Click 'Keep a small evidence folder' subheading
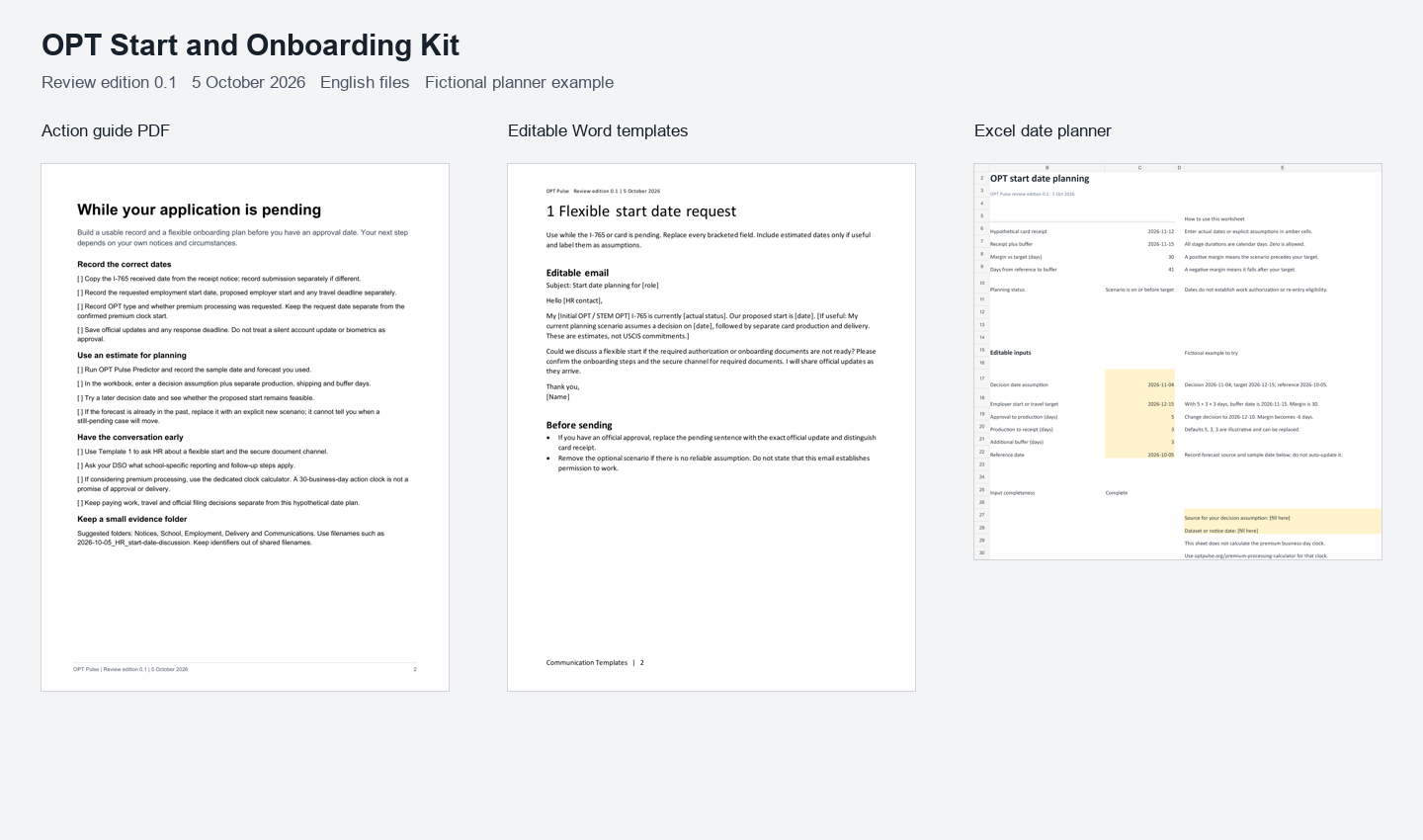Screen dimensions: 1423x840 pyautogui.click(x=131, y=519)
